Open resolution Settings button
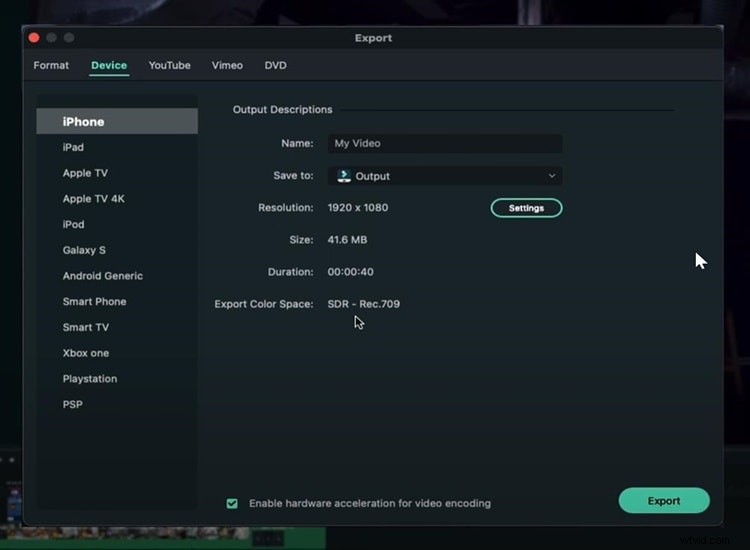The width and height of the screenshot is (750, 550). pyautogui.click(x=526, y=208)
